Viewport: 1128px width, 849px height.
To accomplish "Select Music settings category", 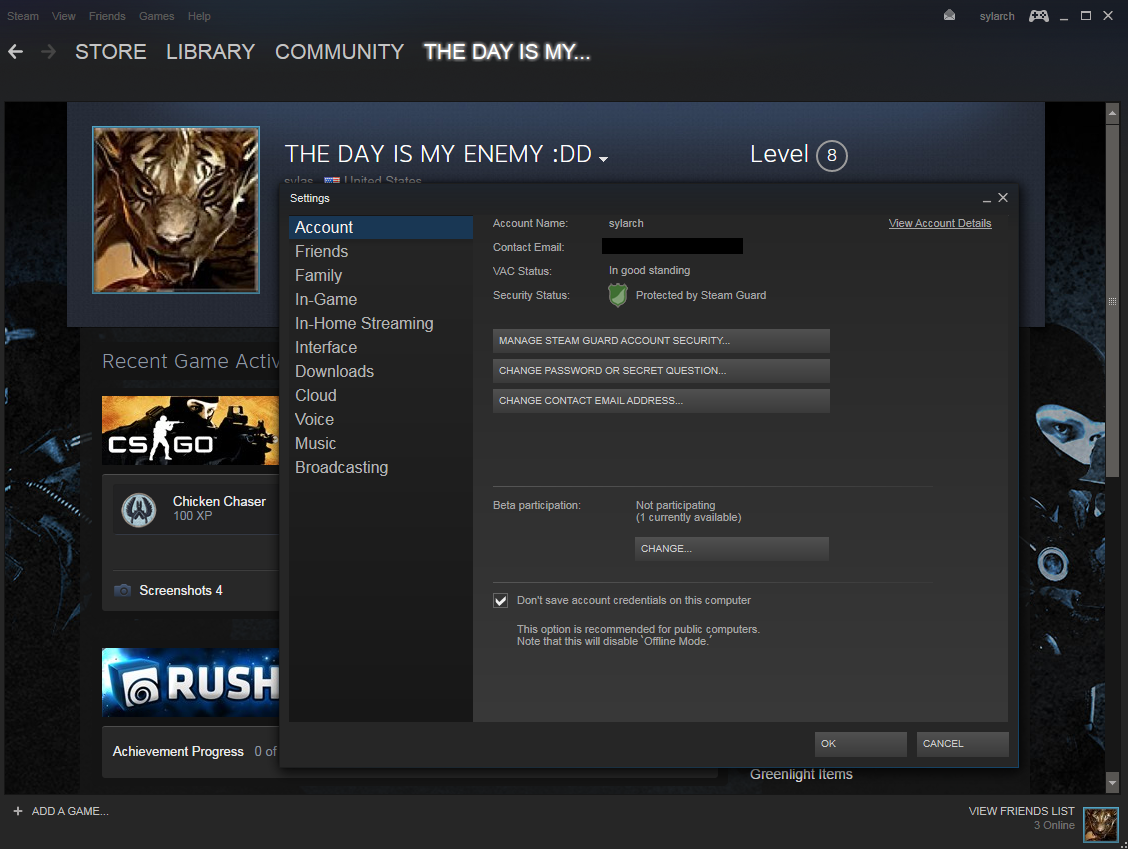I will pos(381,443).
